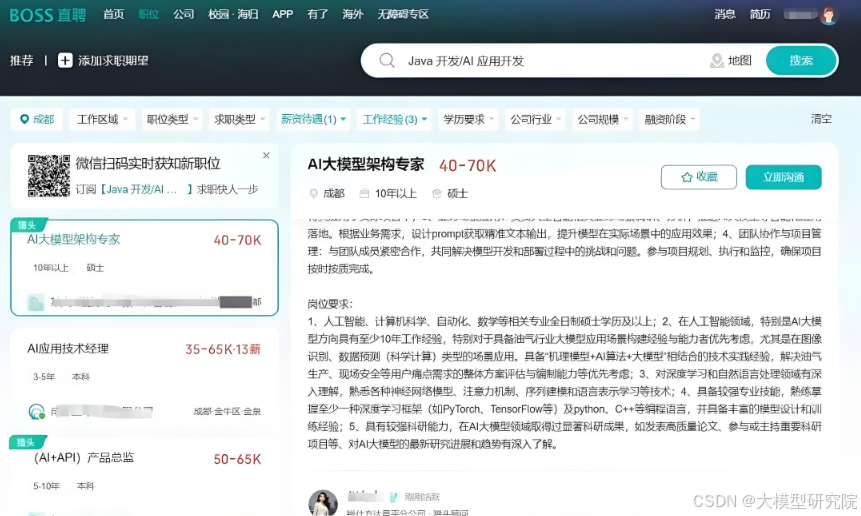Viewport: 861px width, 516px height.
Task: Open the 职位 nav tab
Action: coord(148,14)
